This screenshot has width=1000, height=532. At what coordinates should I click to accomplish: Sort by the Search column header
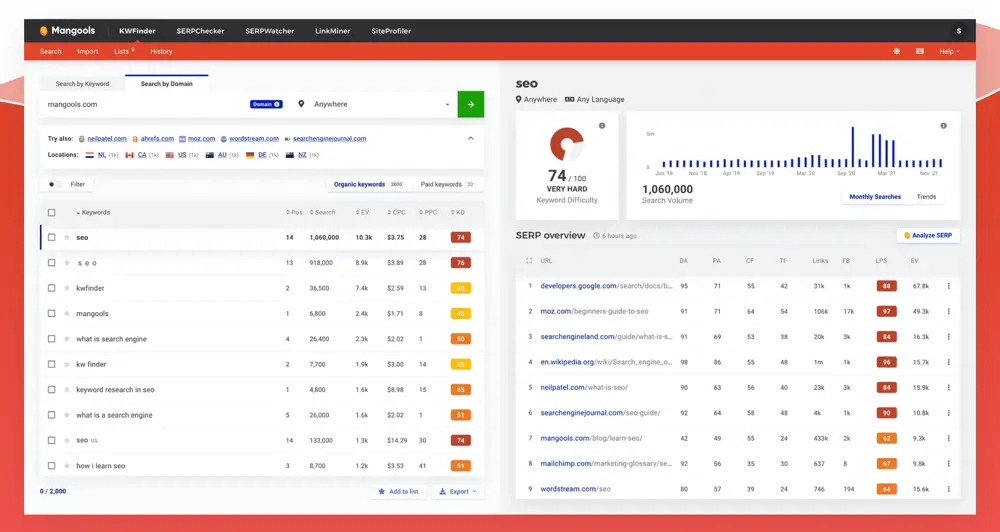pos(323,212)
